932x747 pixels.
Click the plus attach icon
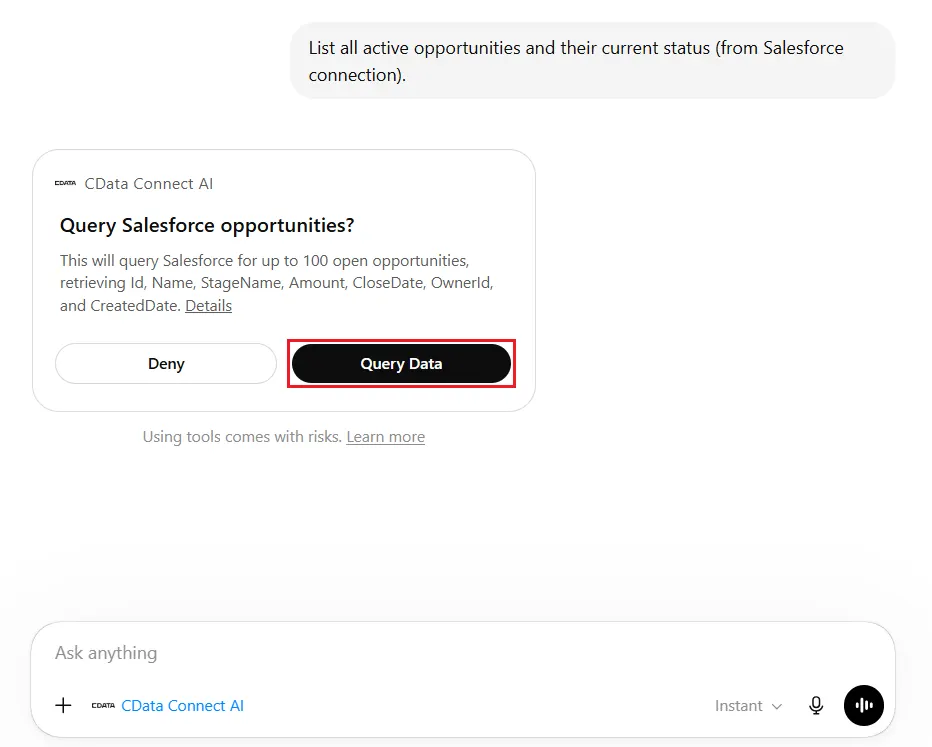click(63, 705)
